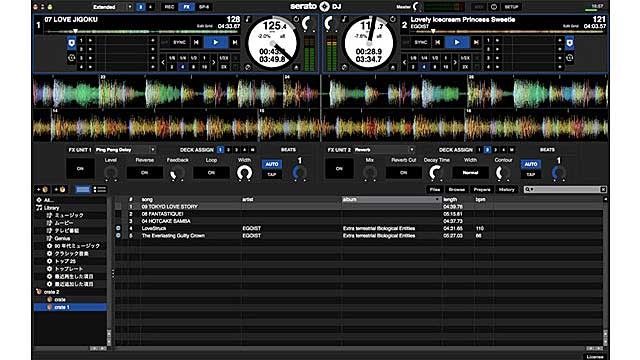Toggle key lock note icon on deck 1
640x360 pixels.
click(x=247, y=19)
